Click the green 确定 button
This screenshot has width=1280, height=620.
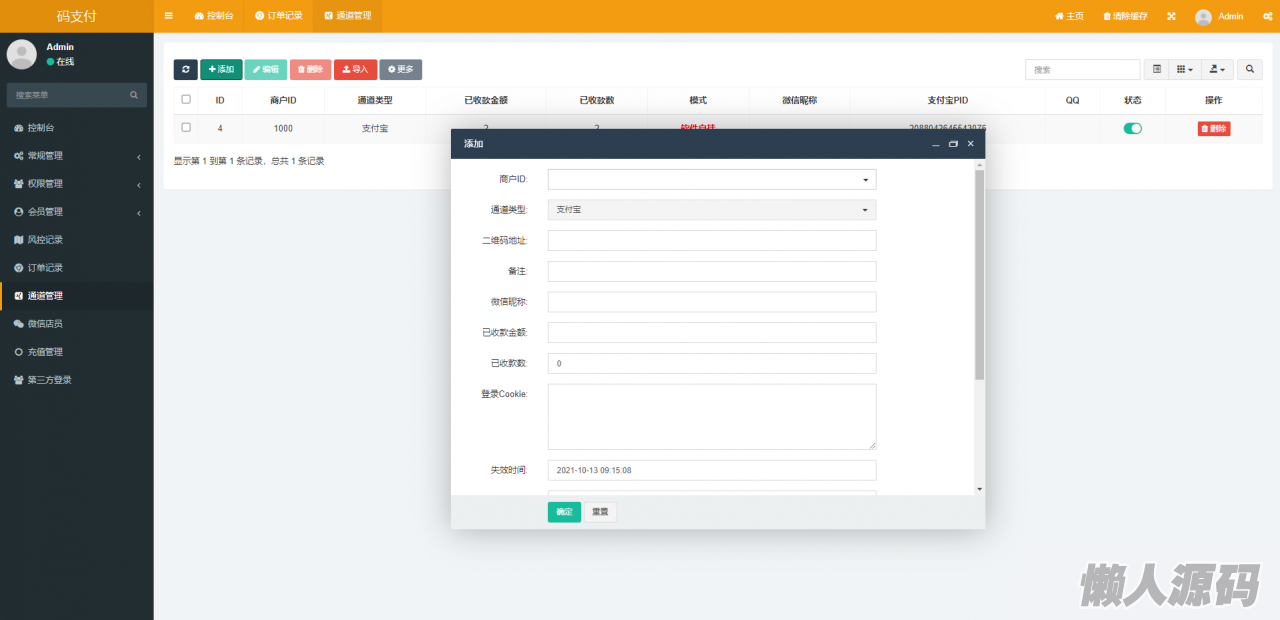564,512
